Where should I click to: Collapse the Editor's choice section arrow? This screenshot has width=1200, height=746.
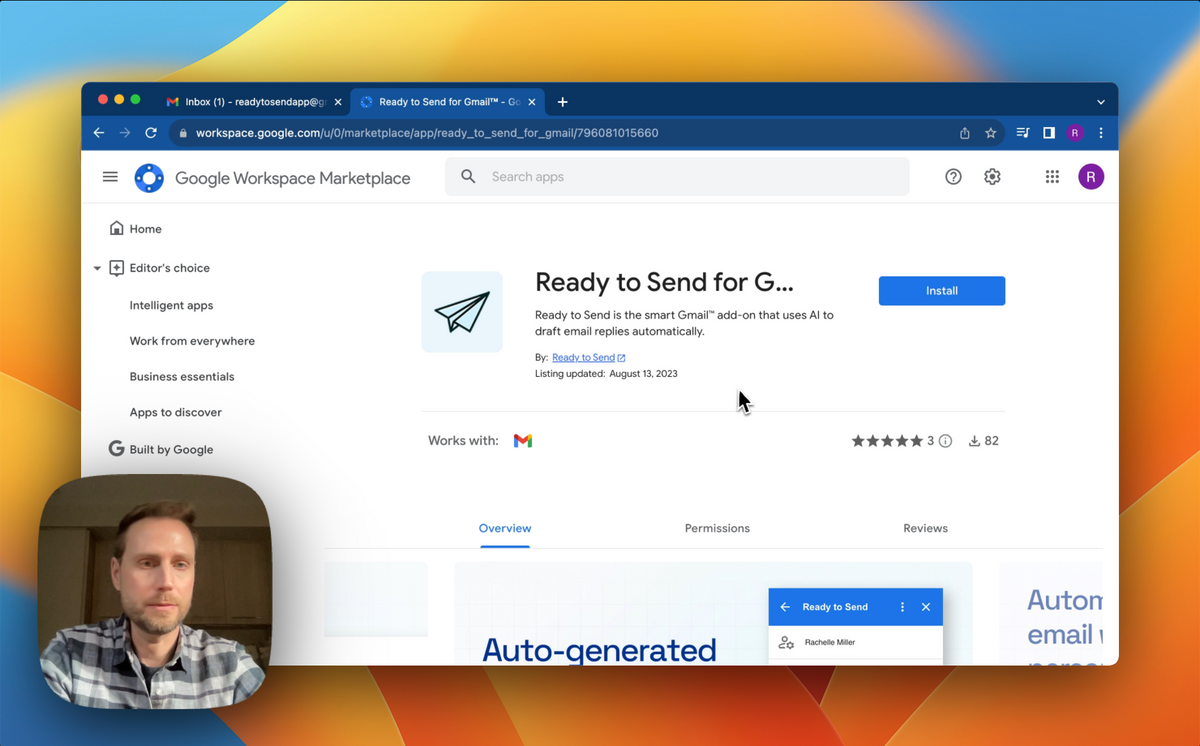(x=97, y=269)
